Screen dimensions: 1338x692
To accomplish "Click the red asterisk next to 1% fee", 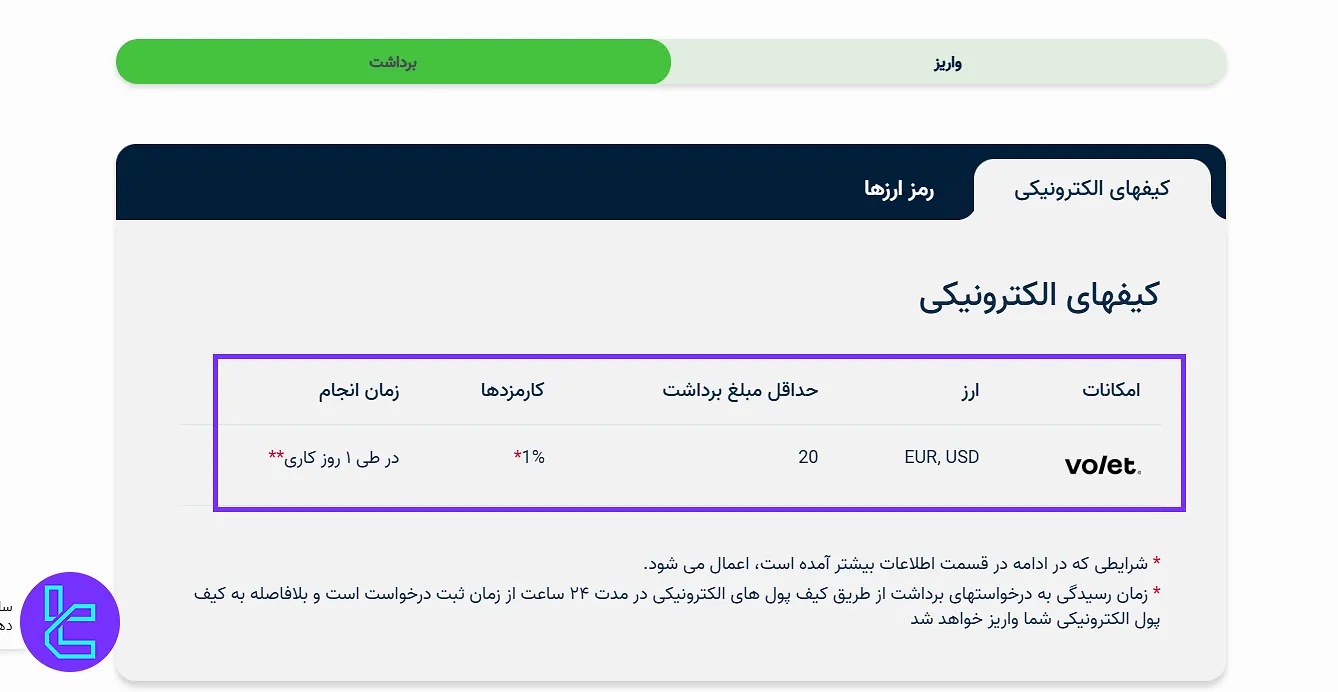I will pyautogui.click(x=517, y=457).
